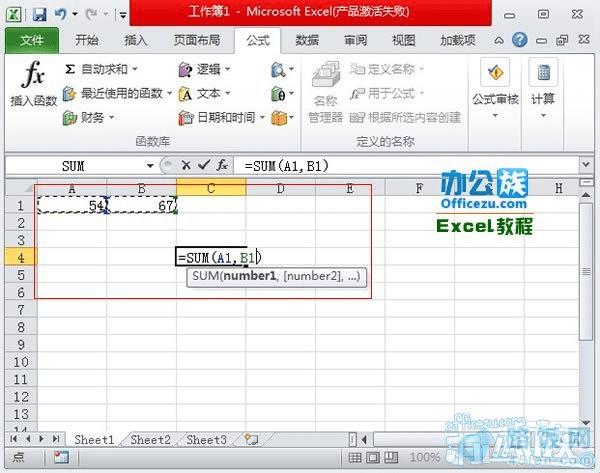This screenshot has height=473, width=600.
Task: Open the Formula Auditing group
Action: [496, 89]
